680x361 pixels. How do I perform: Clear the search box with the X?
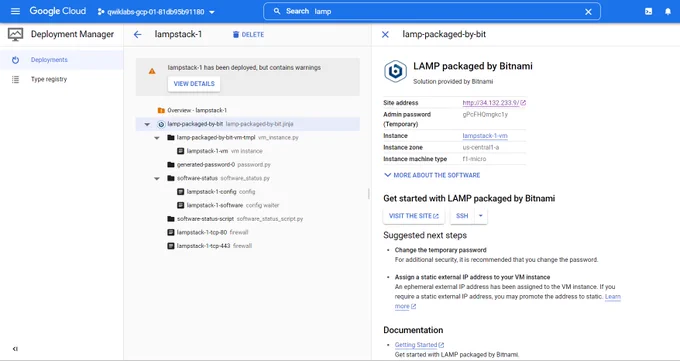coord(588,12)
